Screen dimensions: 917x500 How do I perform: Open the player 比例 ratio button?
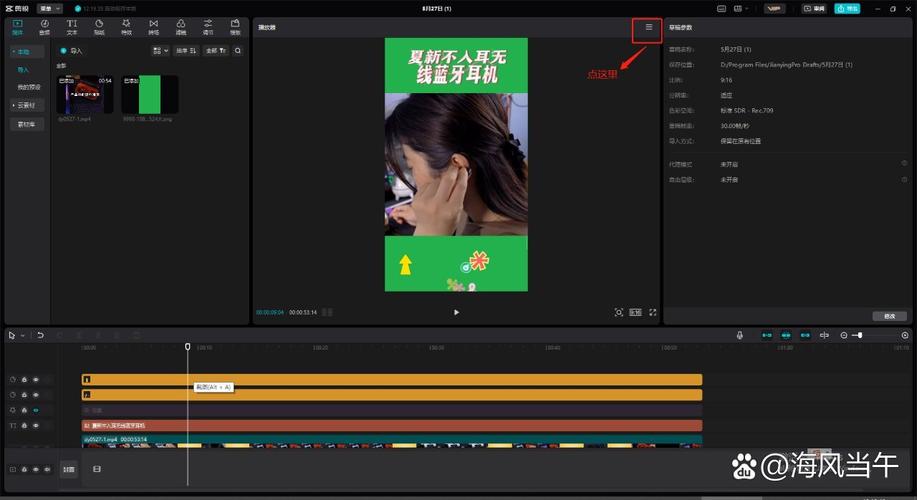coord(636,312)
